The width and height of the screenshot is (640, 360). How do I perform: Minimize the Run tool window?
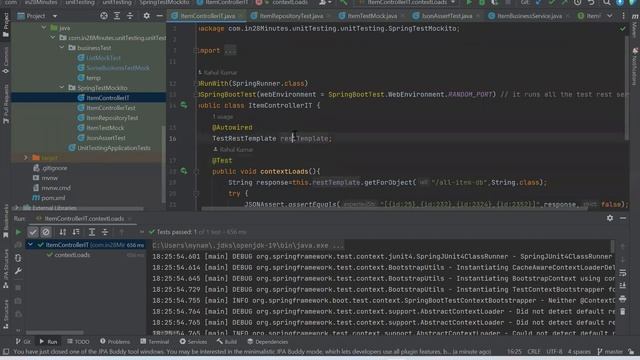coord(623,218)
